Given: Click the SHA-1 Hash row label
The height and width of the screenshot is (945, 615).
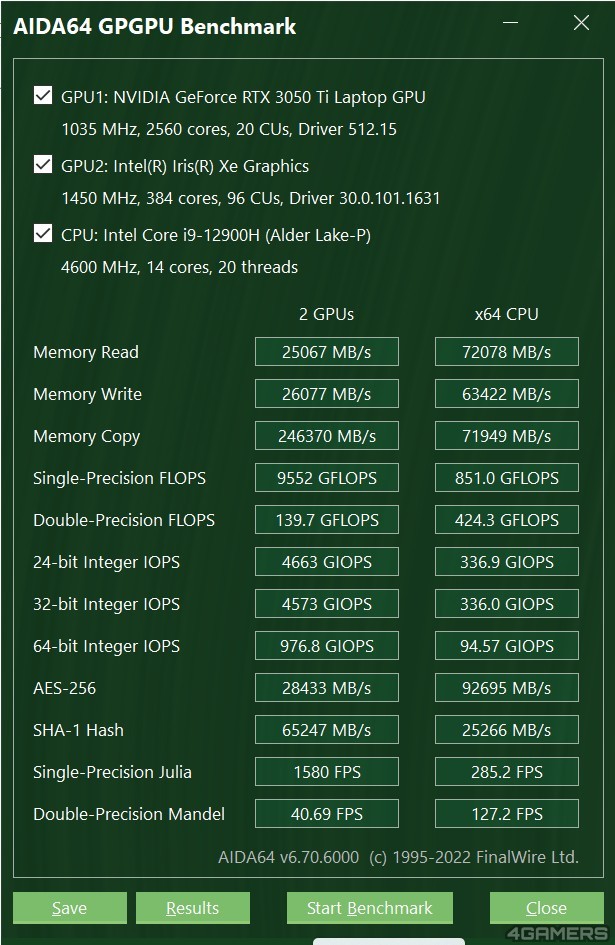Looking at the screenshot, I should [78, 730].
